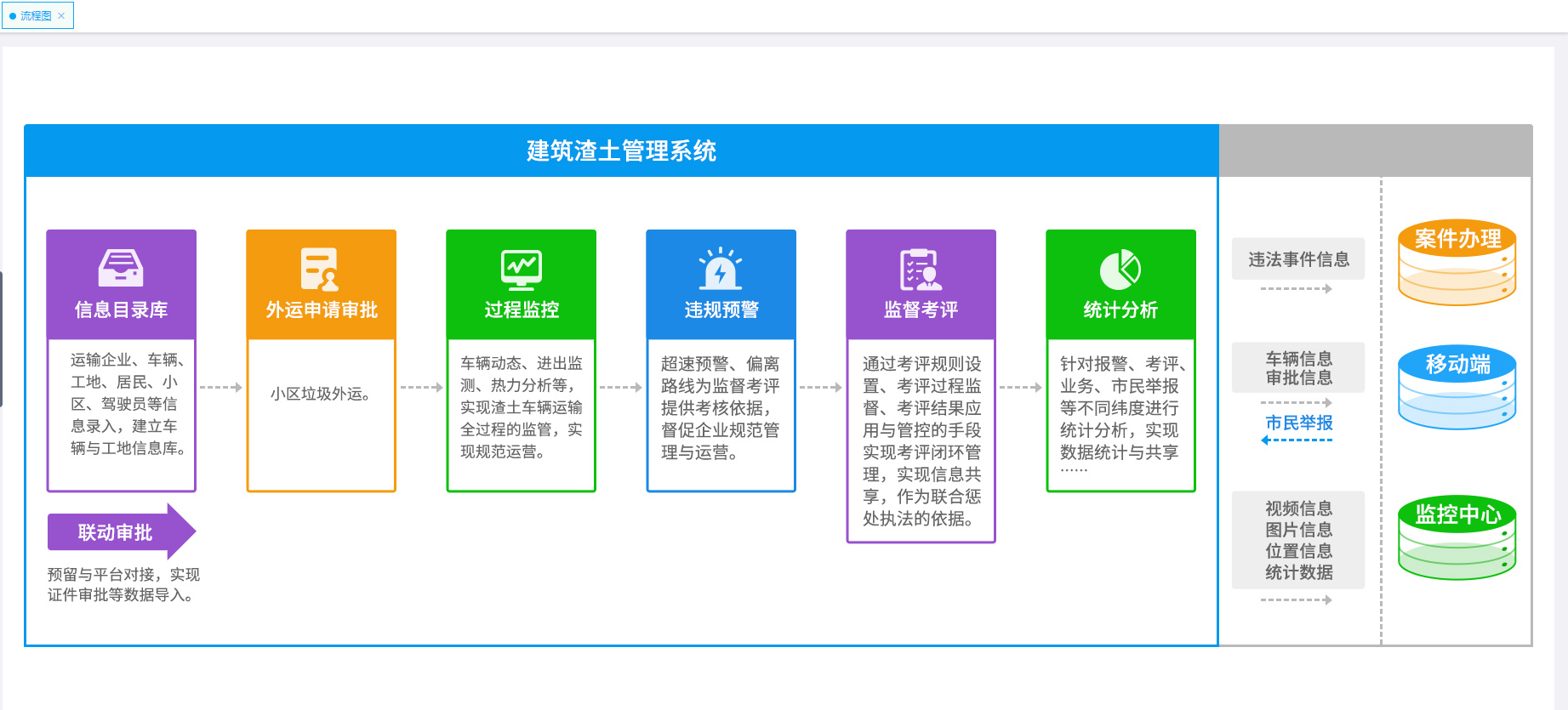Click the purple 联动审批 arrow button
The image size is (1568, 710).
[121, 532]
